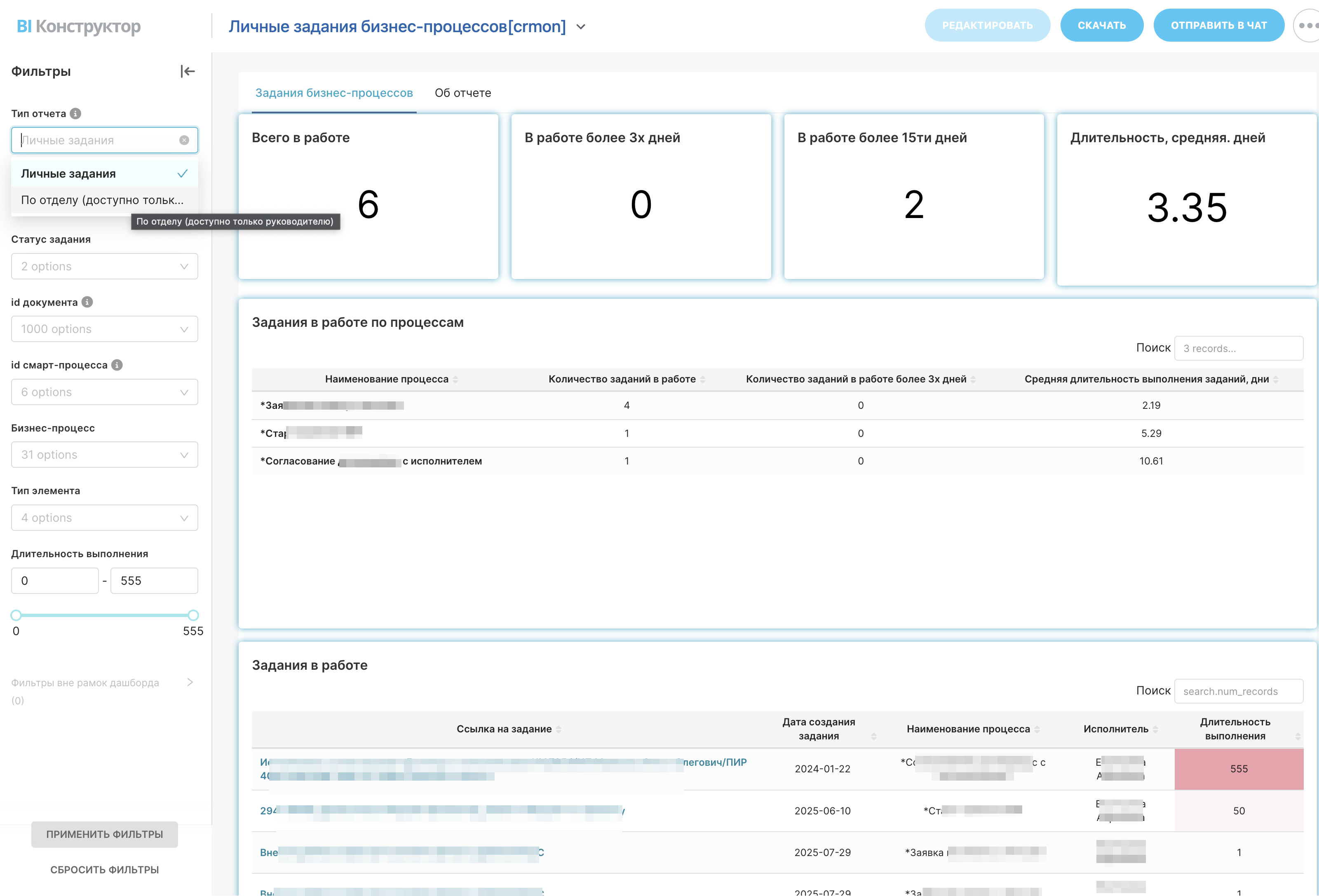Sort by Наименование процесса column arrows

[x=455, y=379]
